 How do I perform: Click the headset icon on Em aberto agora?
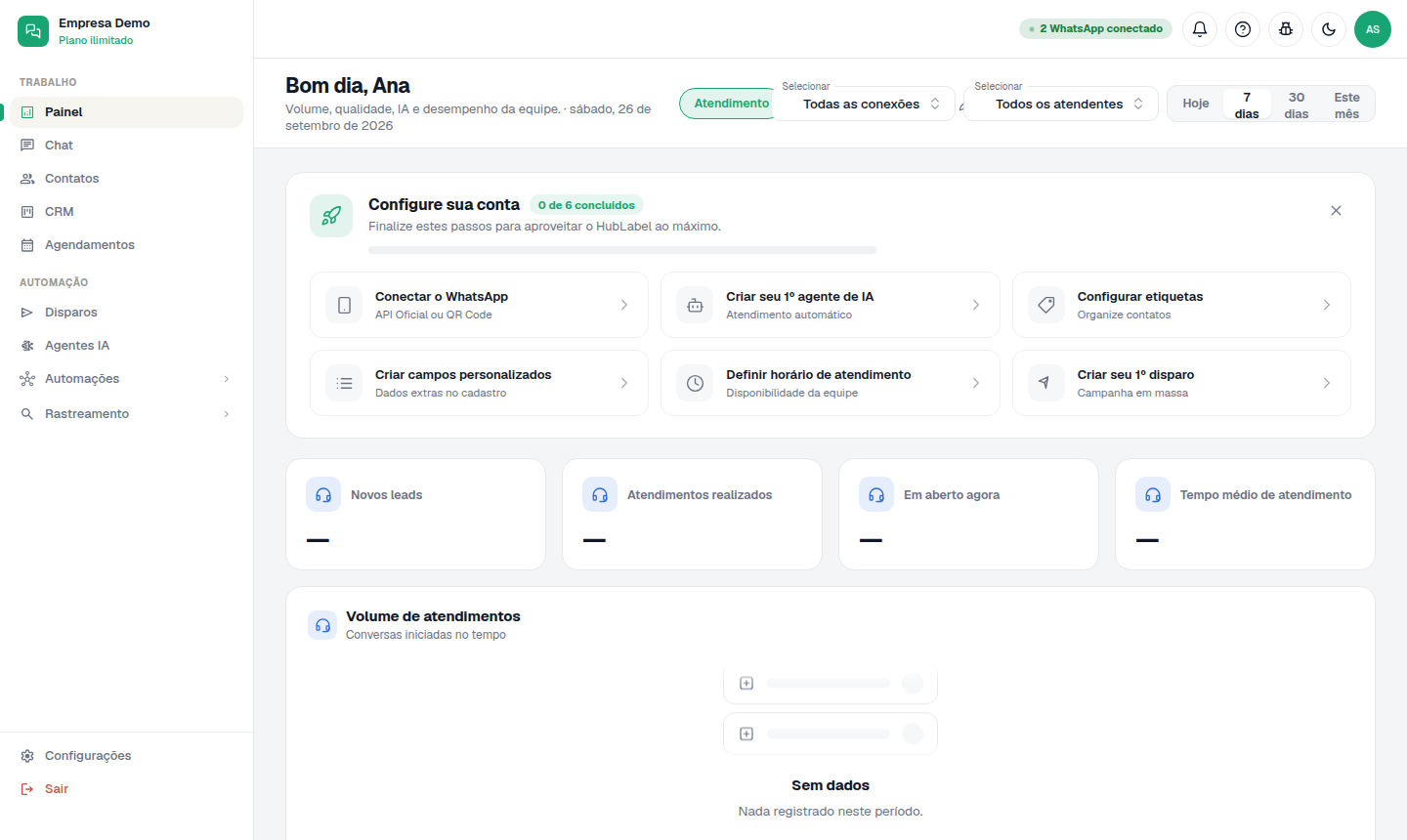(876, 495)
